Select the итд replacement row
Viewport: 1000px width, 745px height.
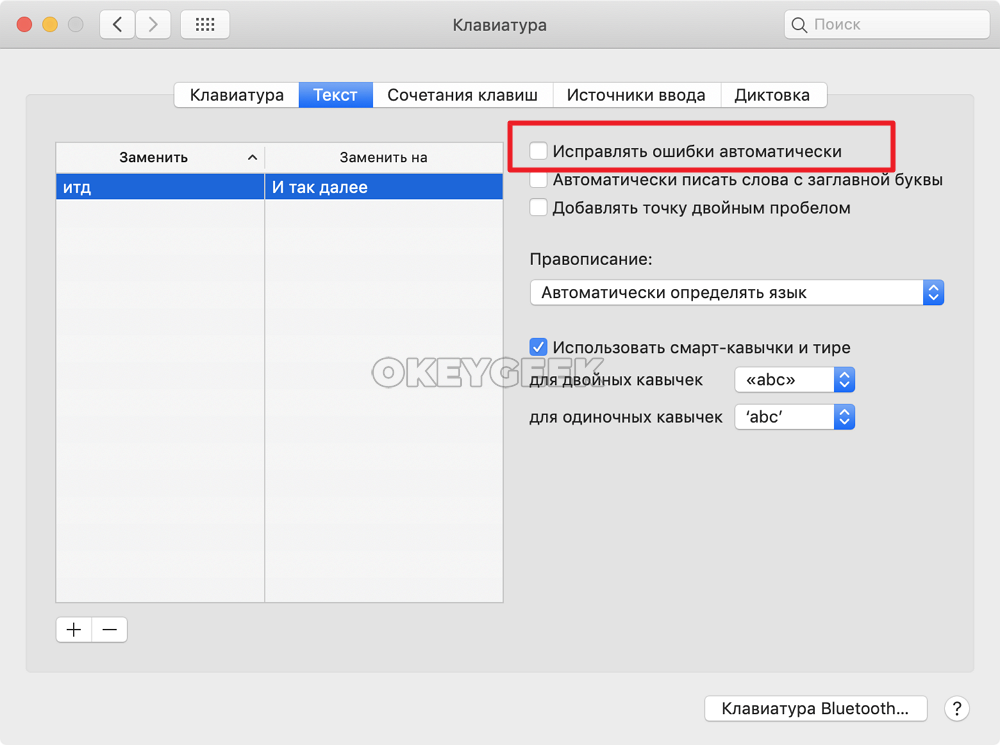pyautogui.click(x=160, y=187)
